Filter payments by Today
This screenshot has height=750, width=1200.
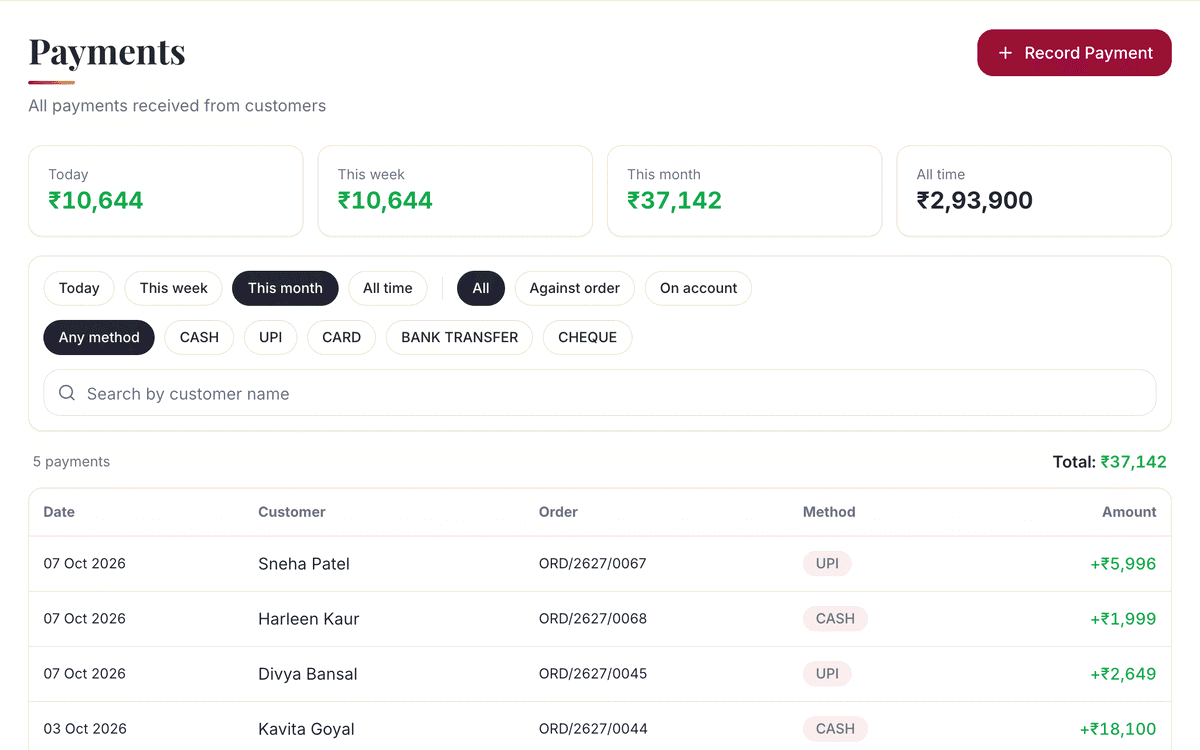pyautogui.click(x=79, y=288)
